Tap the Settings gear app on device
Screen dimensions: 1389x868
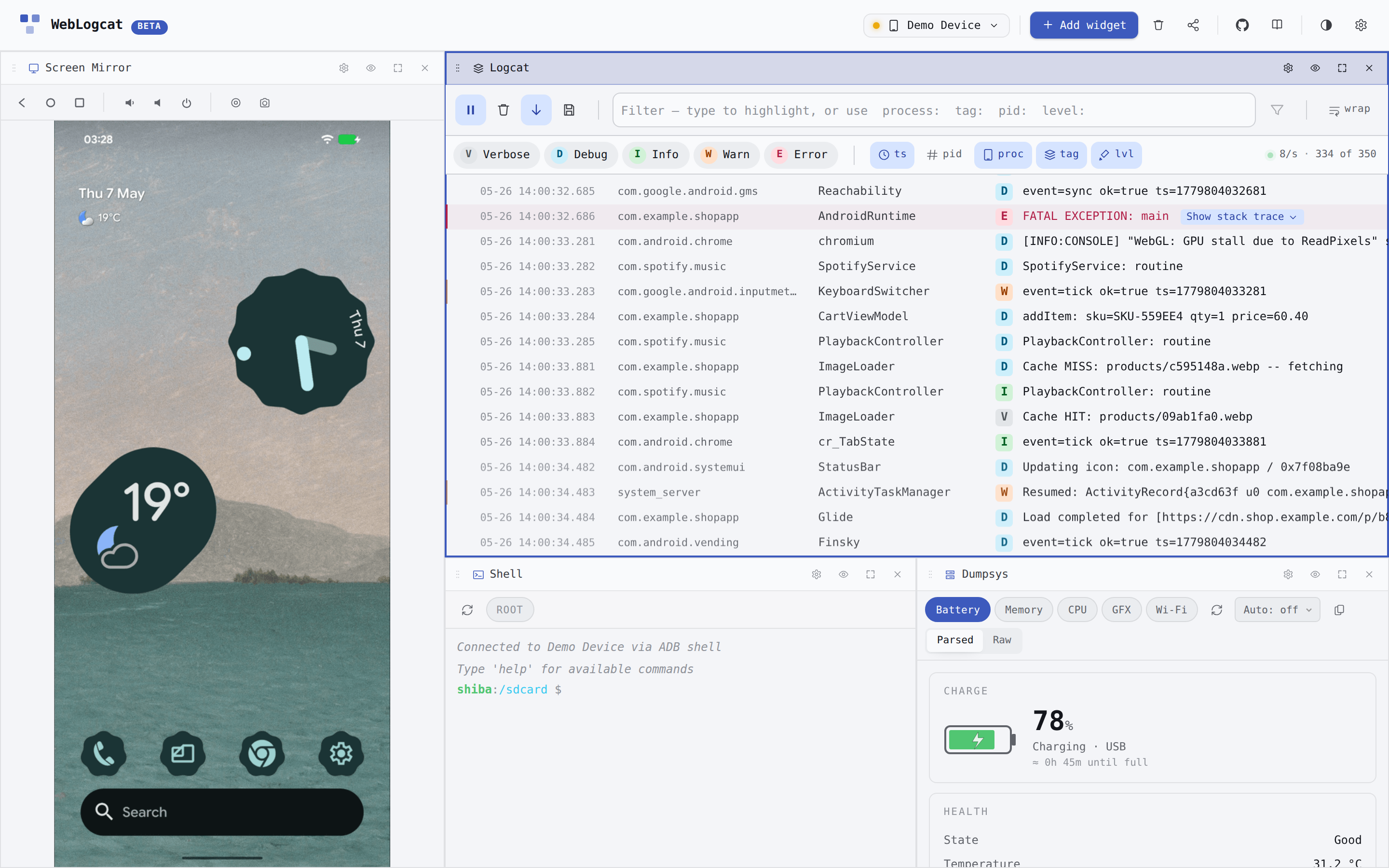341,754
